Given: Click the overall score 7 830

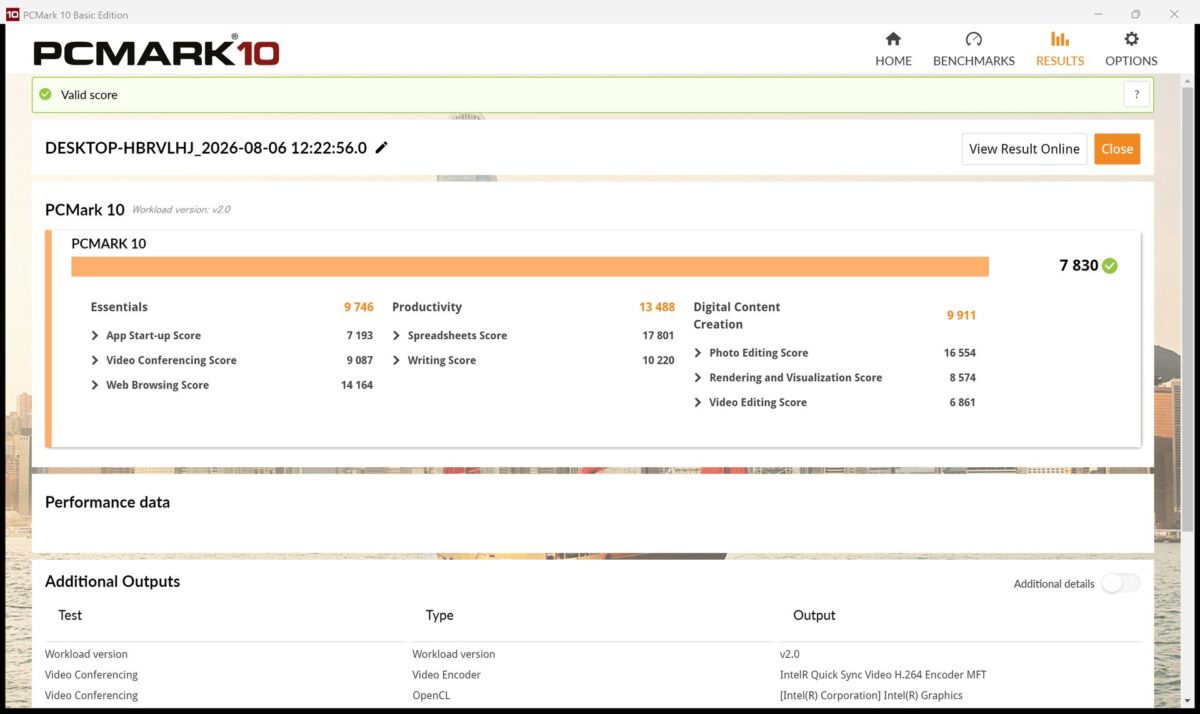Looking at the screenshot, I should coord(1078,266).
